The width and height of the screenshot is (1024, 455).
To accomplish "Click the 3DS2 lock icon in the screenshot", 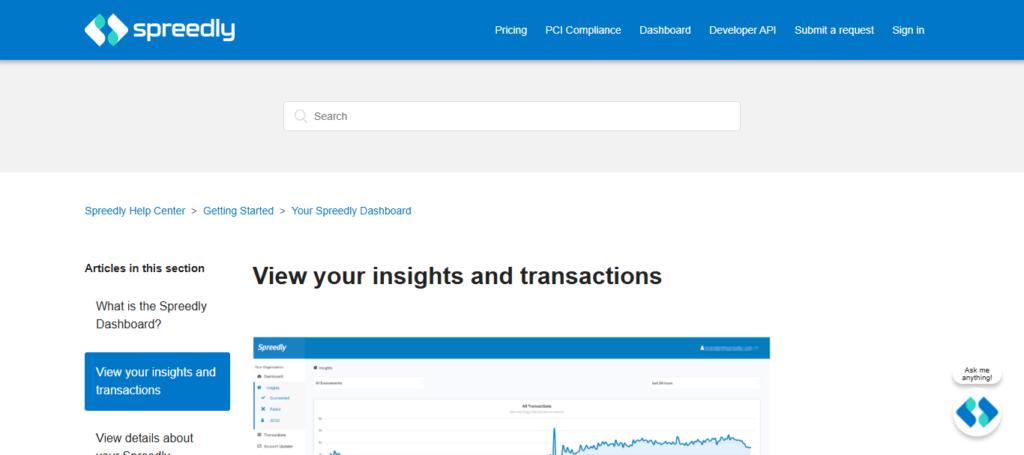I will click(x=261, y=421).
